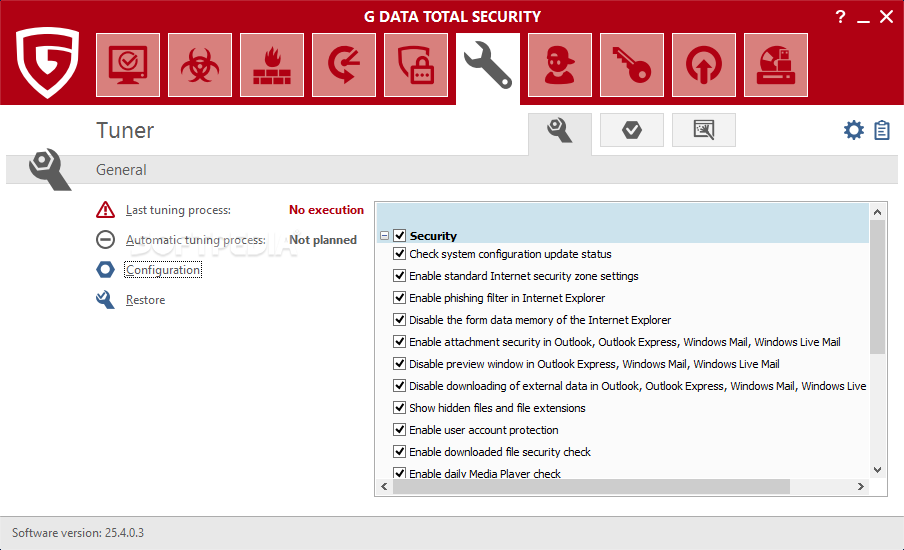Screen dimensions: 904x550
Task: Uncheck Enable standard Internet security zone settings
Action: (400, 276)
